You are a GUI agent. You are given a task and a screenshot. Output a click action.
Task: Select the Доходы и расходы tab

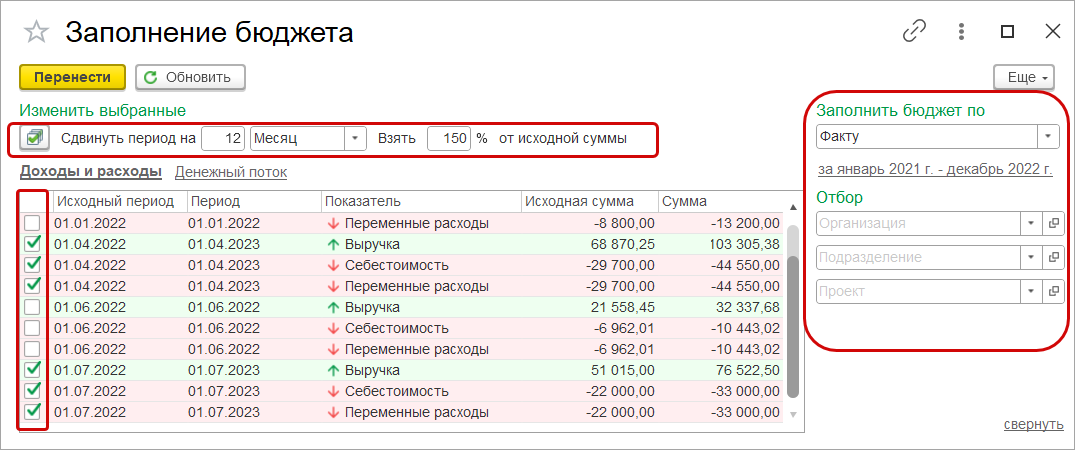(x=91, y=172)
